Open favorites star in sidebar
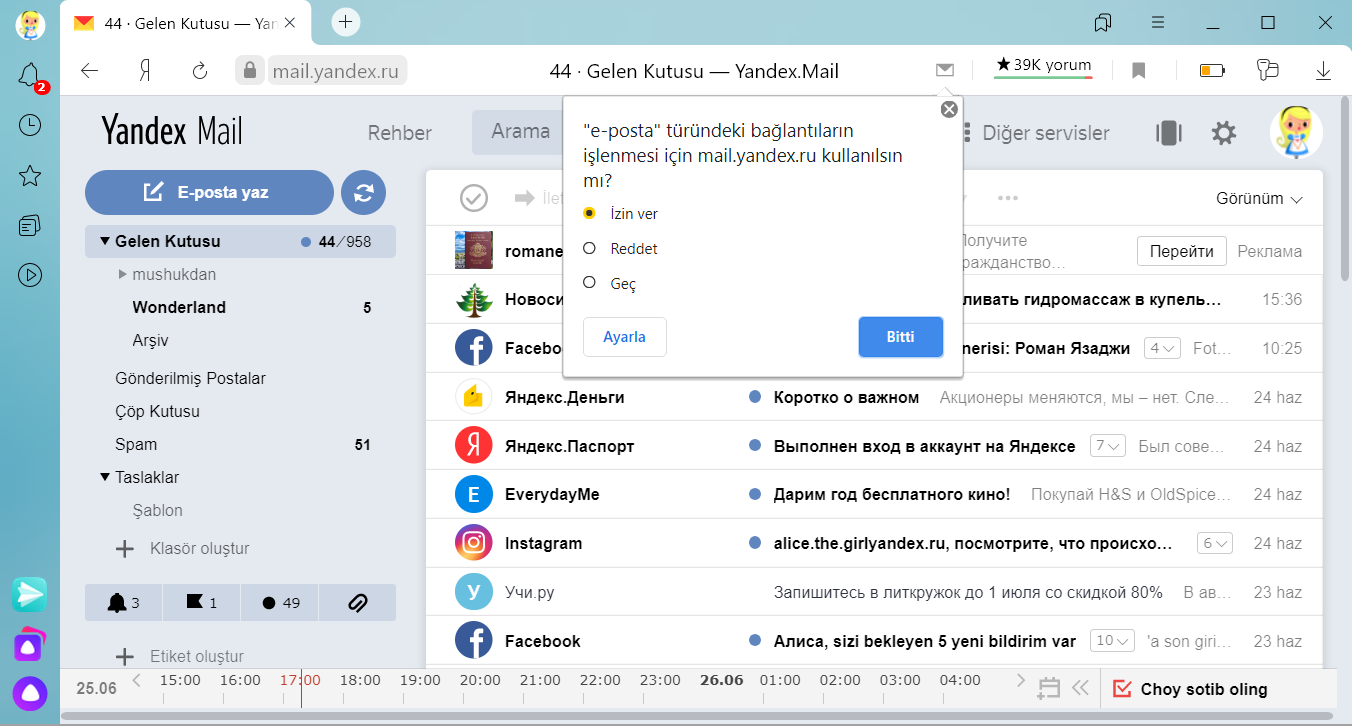 click(x=30, y=176)
